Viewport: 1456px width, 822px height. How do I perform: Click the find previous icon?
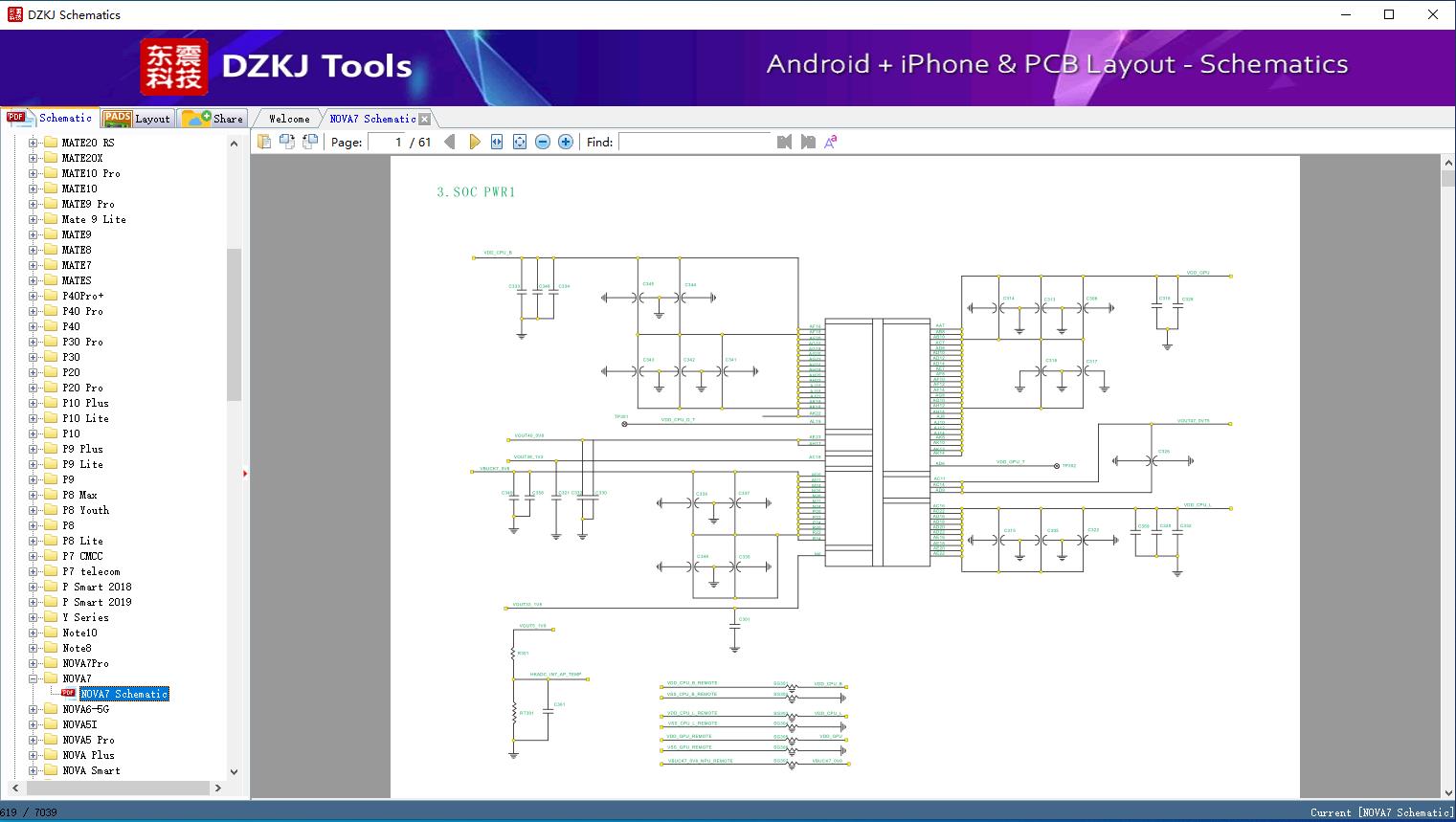(x=785, y=142)
